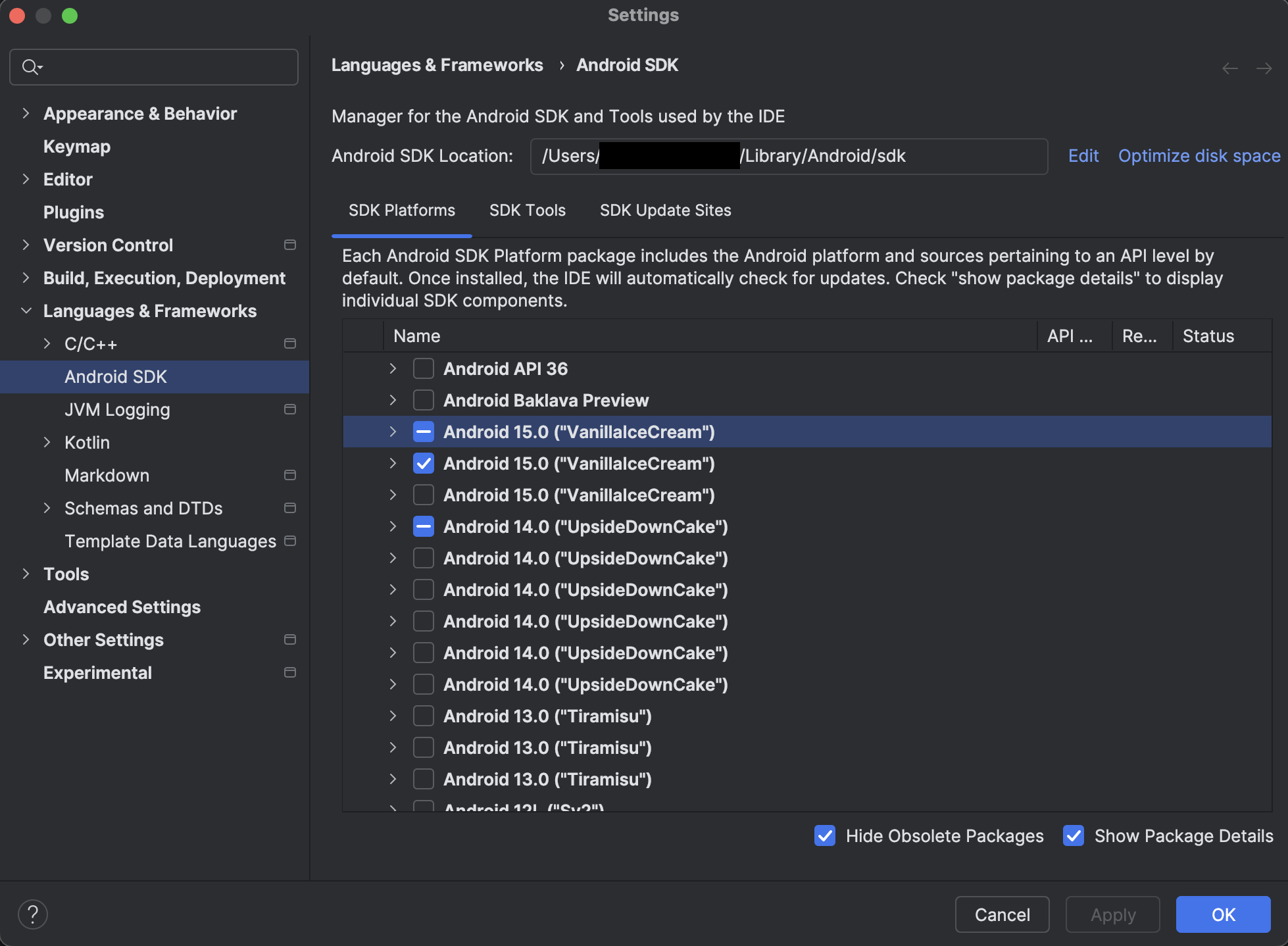The width and height of the screenshot is (1288, 946).
Task: Open Template Data Languages settings
Action: click(x=170, y=541)
